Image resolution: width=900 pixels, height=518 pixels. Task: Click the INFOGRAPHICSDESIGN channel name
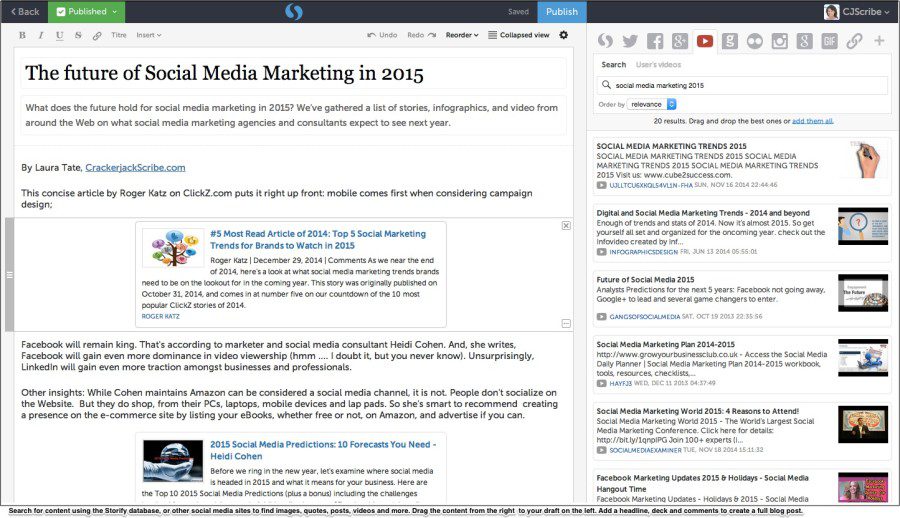[643, 252]
